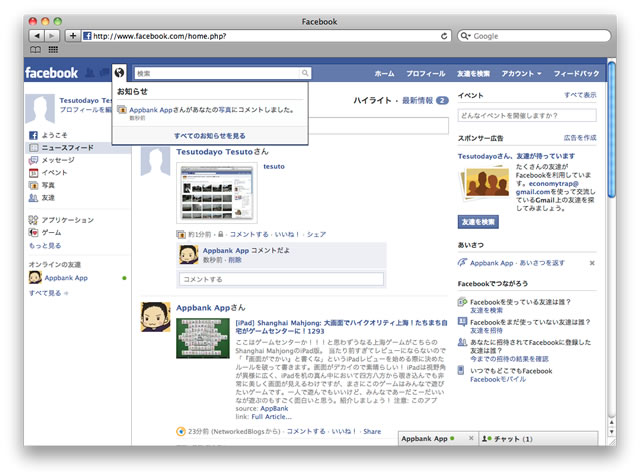The height and width of the screenshot is (475, 640).
Task: Add bookmark with the plus button
Action: tap(73, 36)
